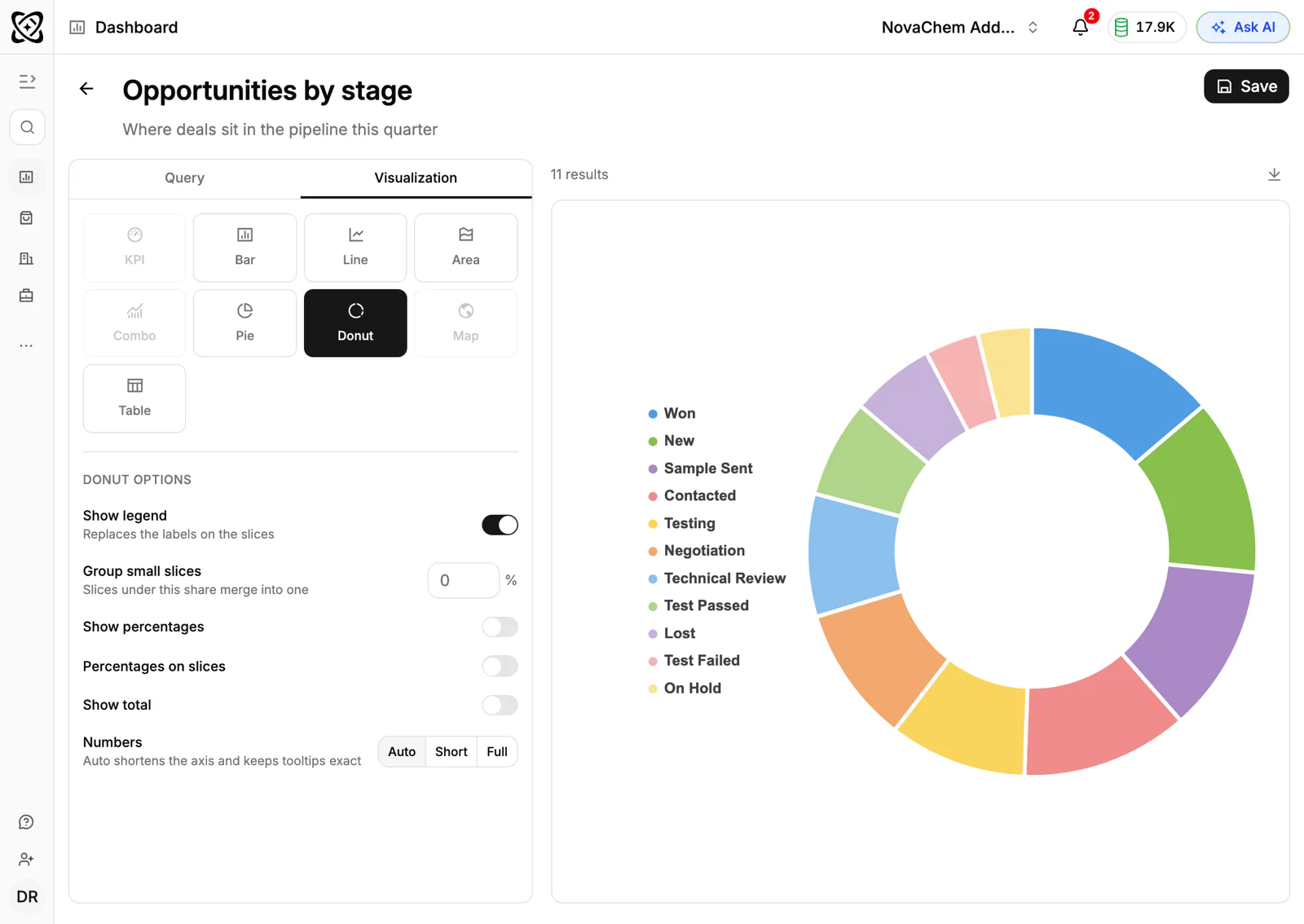Expand the sidebar menu icon
This screenshot has height=924, width=1304.
pos(27,81)
